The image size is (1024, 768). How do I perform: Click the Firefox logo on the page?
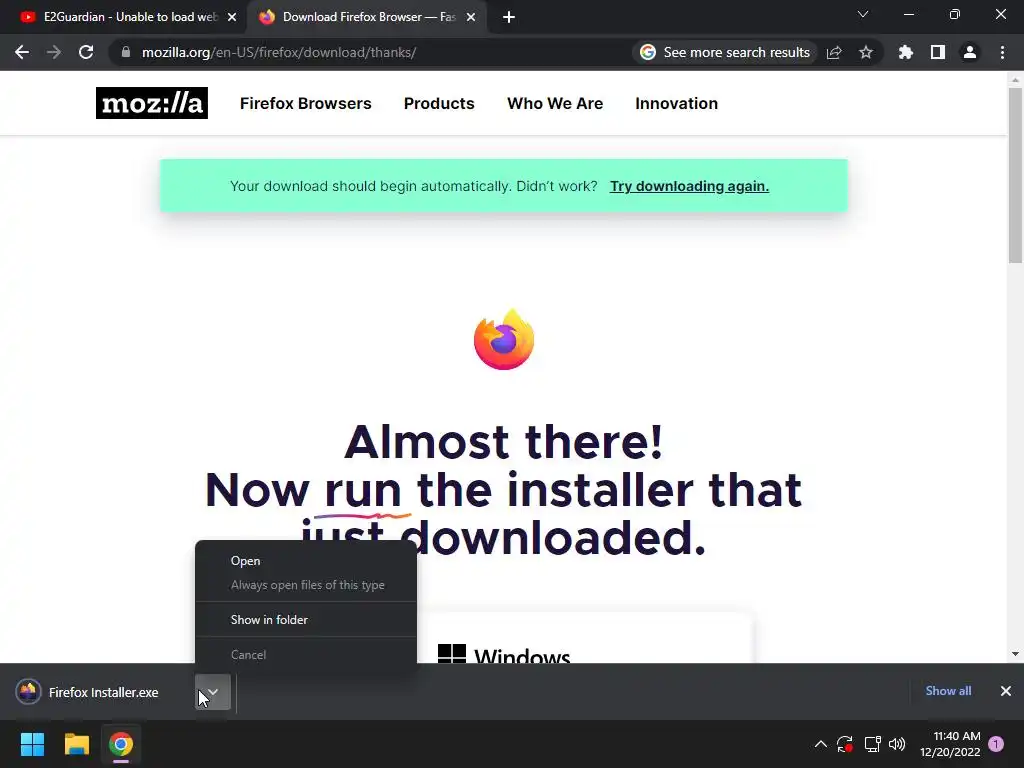504,340
